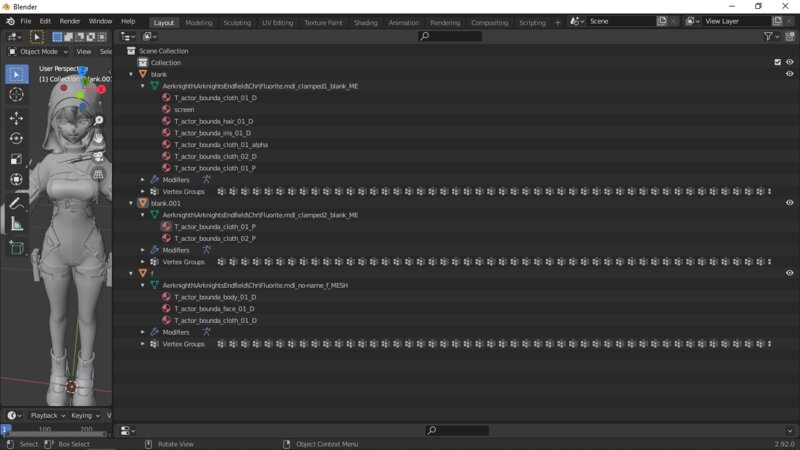Screen dimensions: 800x450
Task: Pick the Measure tool
Action: 16,224
